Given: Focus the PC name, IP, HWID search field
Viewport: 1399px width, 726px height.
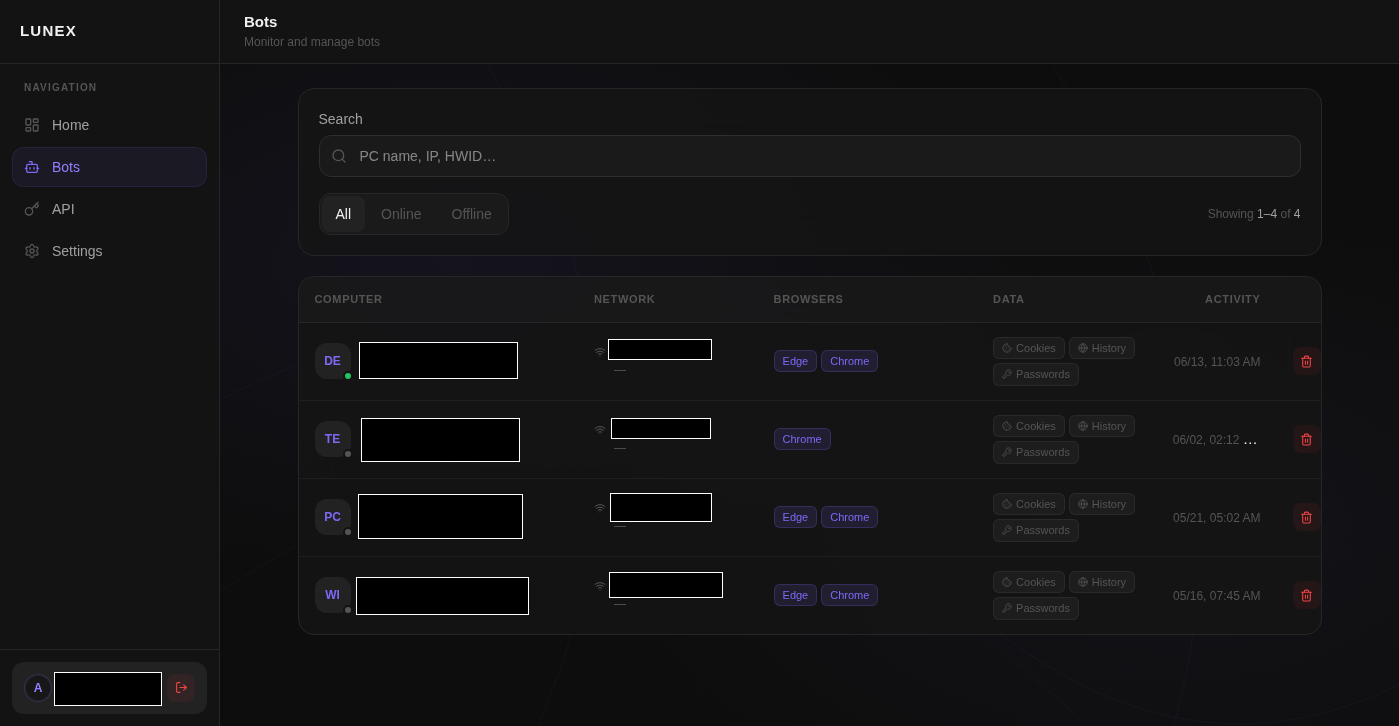Looking at the screenshot, I should [x=809, y=156].
